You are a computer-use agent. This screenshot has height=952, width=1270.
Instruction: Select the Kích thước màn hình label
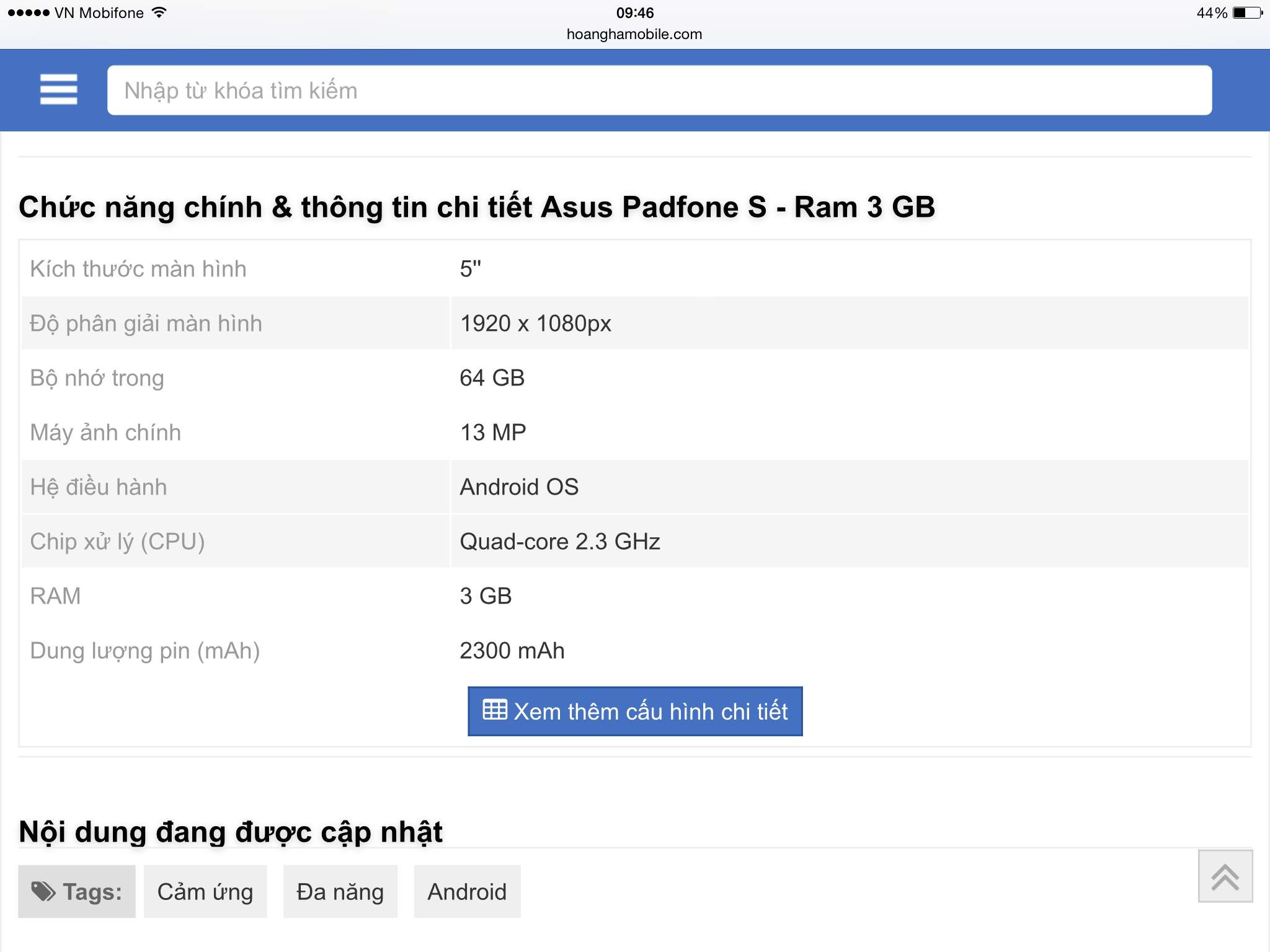click(x=138, y=269)
